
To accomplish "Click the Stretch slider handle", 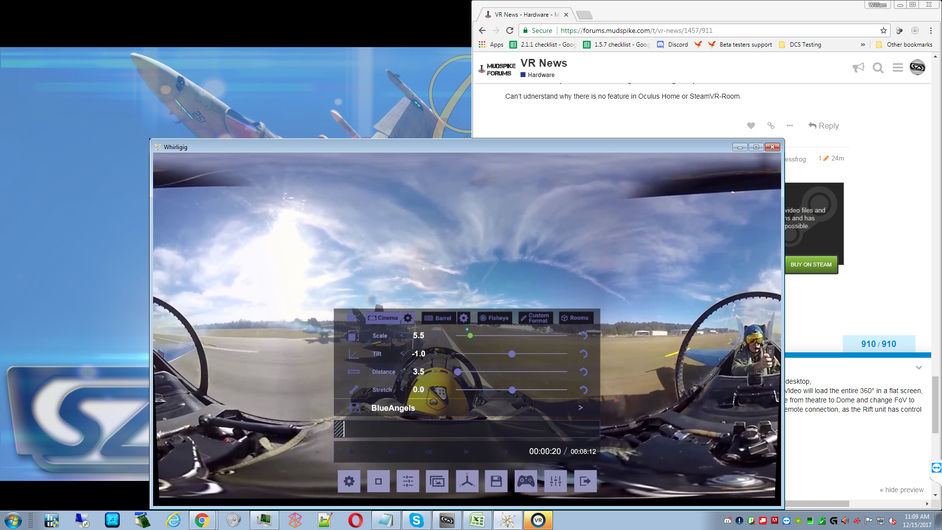I will click(x=512, y=390).
